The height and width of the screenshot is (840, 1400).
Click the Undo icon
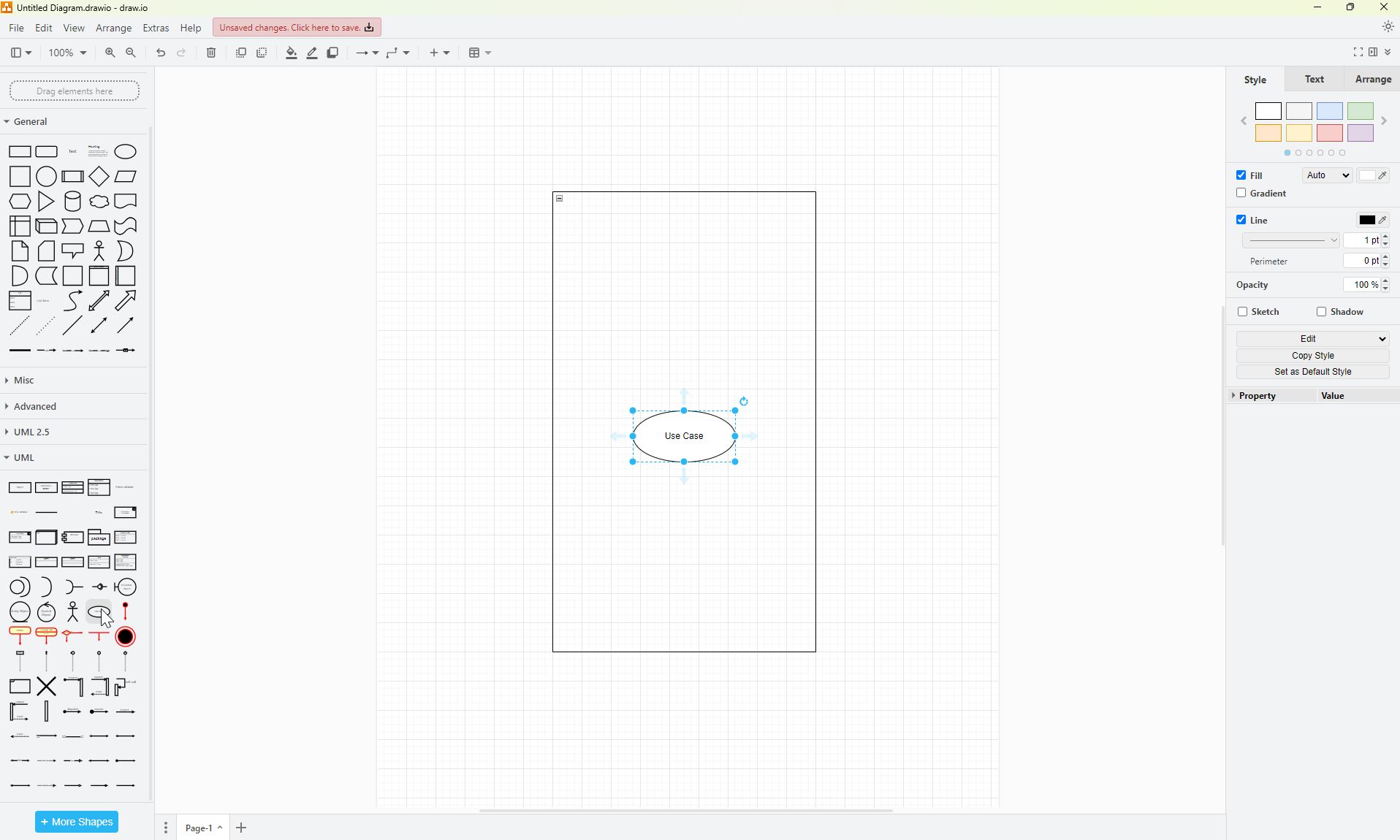click(x=160, y=53)
